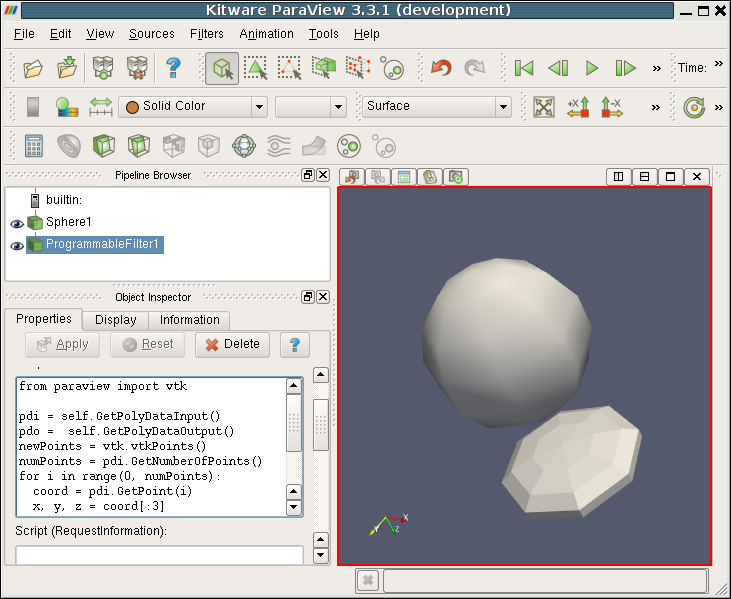The image size is (731, 599).
Task: Open the Surface representation dropdown
Action: click(x=436, y=107)
